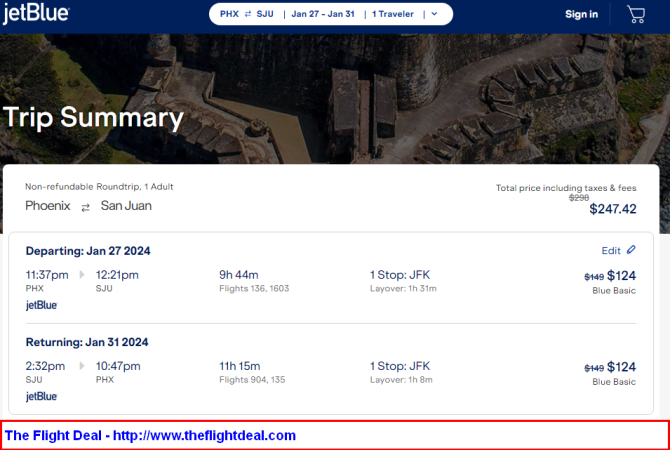Click the arrow between 11:37pm and 12:21pm
The image size is (670, 450).
tap(83, 275)
